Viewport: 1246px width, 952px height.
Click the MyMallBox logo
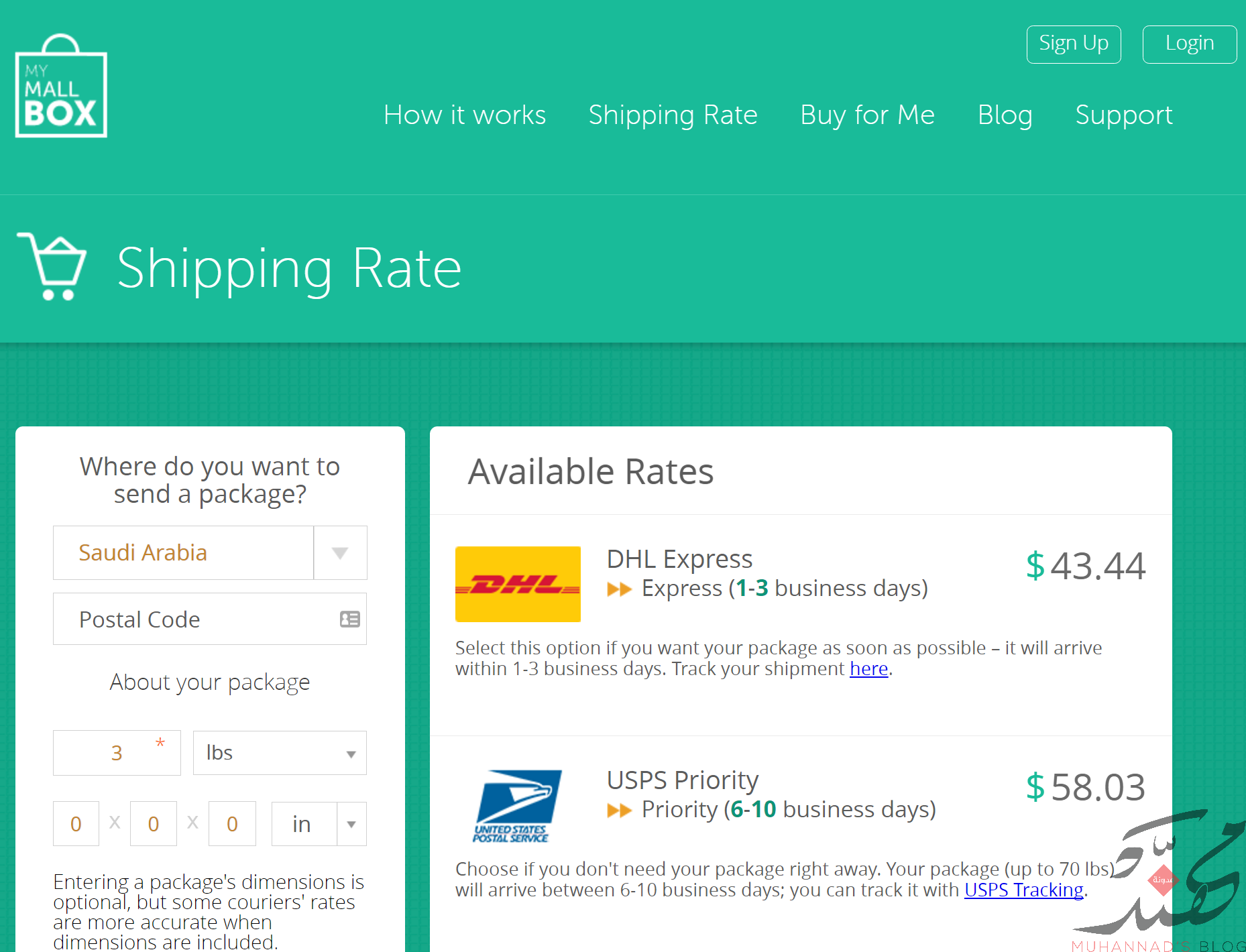[x=61, y=86]
